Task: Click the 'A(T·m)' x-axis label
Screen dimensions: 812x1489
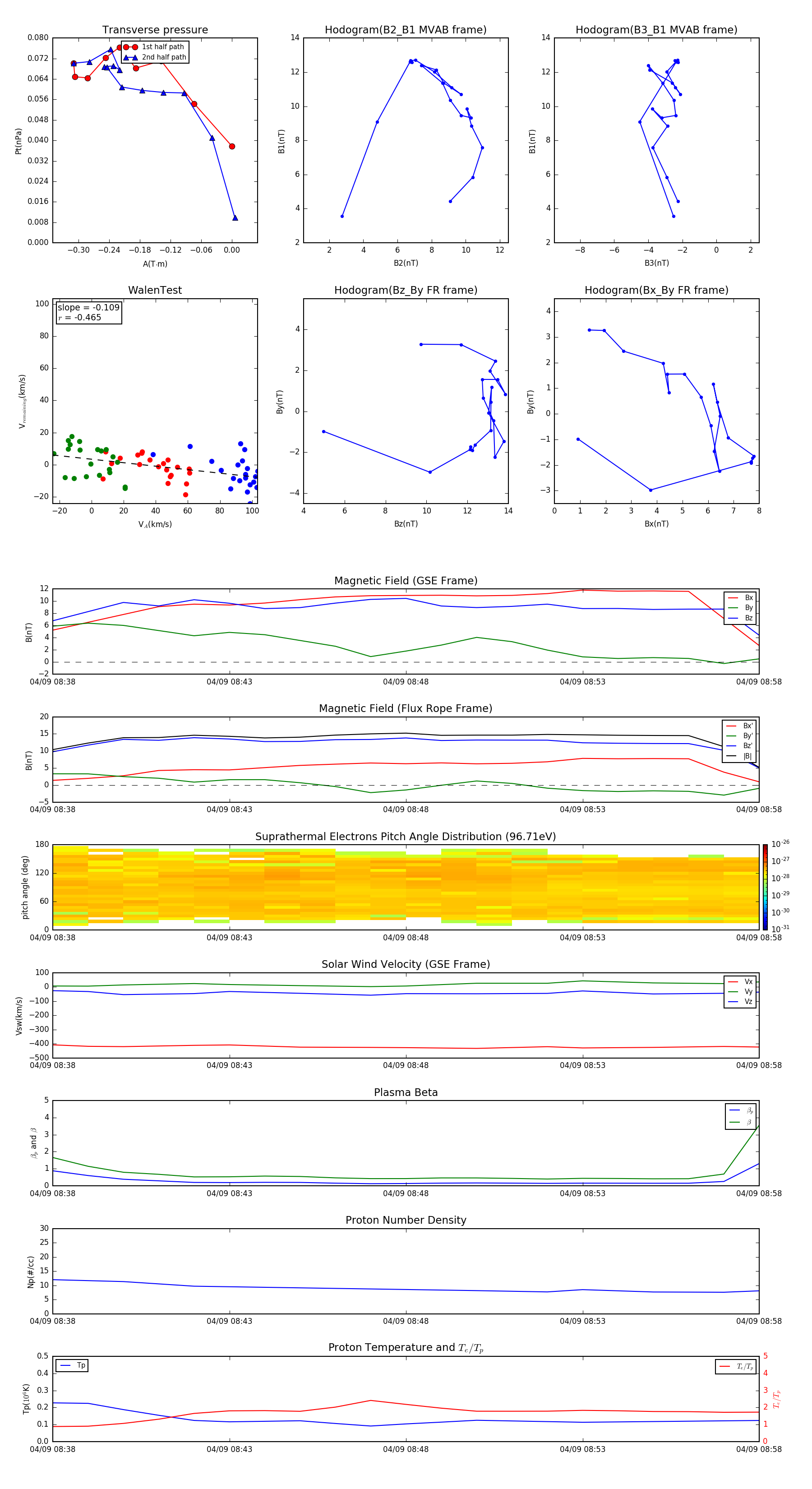Action: (155, 264)
